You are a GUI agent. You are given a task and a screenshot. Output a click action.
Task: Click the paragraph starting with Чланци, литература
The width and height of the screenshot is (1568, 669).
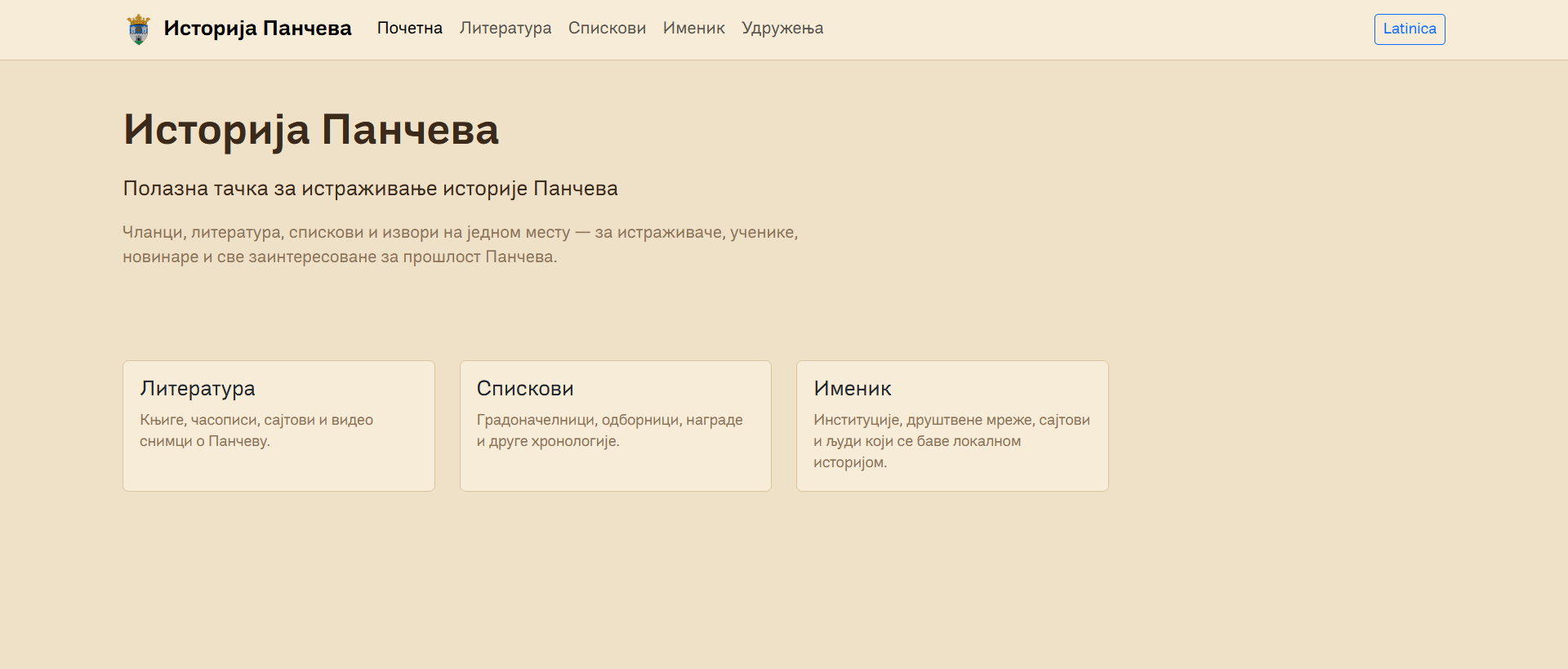461,244
